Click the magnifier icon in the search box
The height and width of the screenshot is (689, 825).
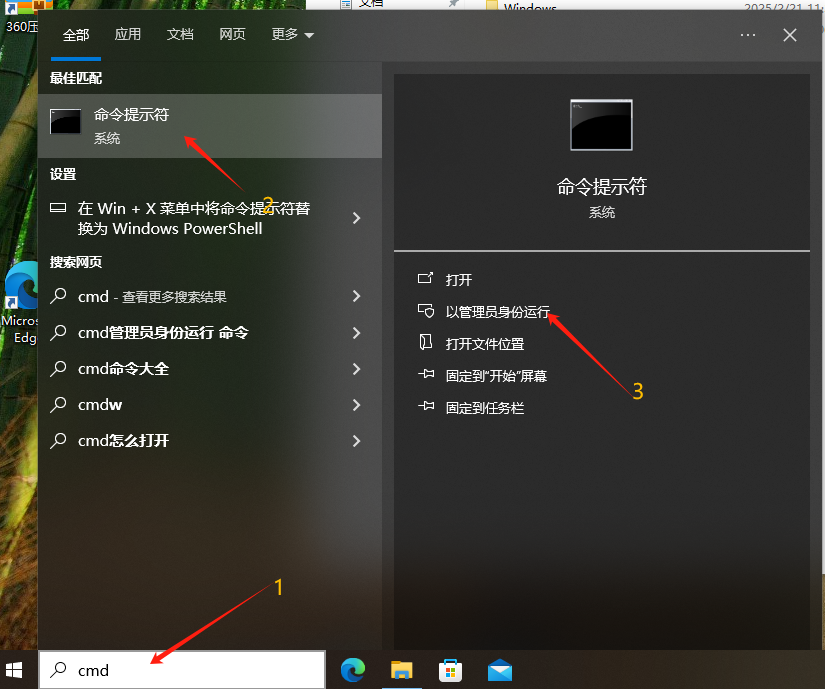[x=58, y=670]
